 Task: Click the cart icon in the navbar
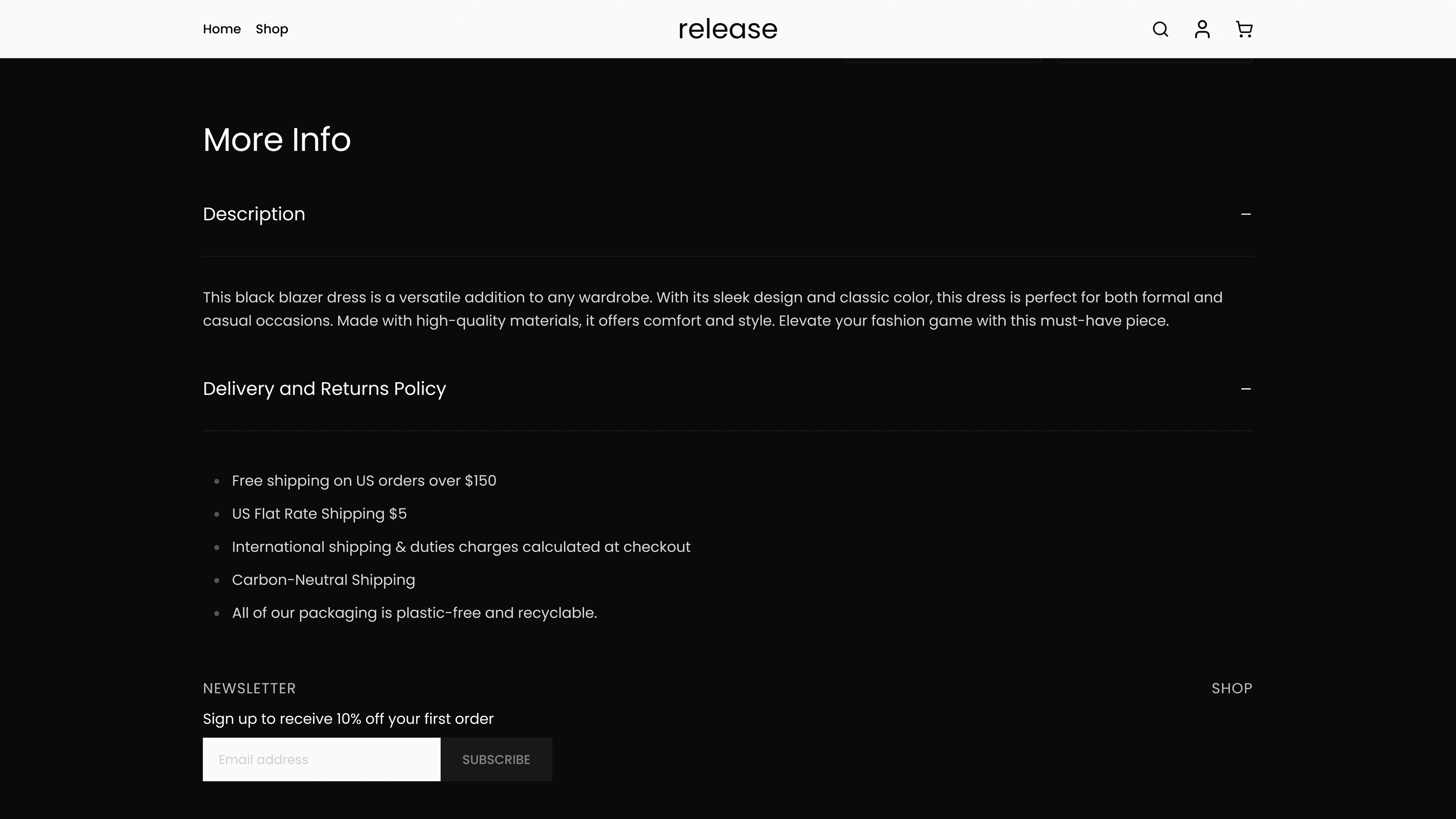pyautogui.click(x=1244, y=29)
